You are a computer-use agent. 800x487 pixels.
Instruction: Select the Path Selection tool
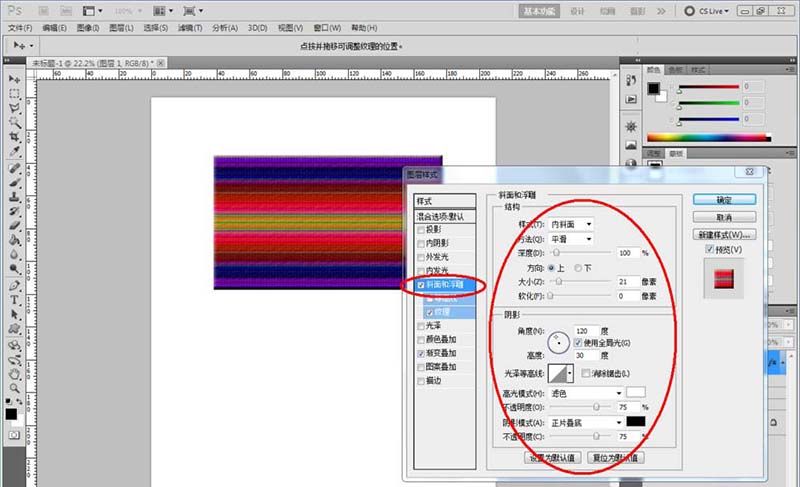tap(14, 314)
